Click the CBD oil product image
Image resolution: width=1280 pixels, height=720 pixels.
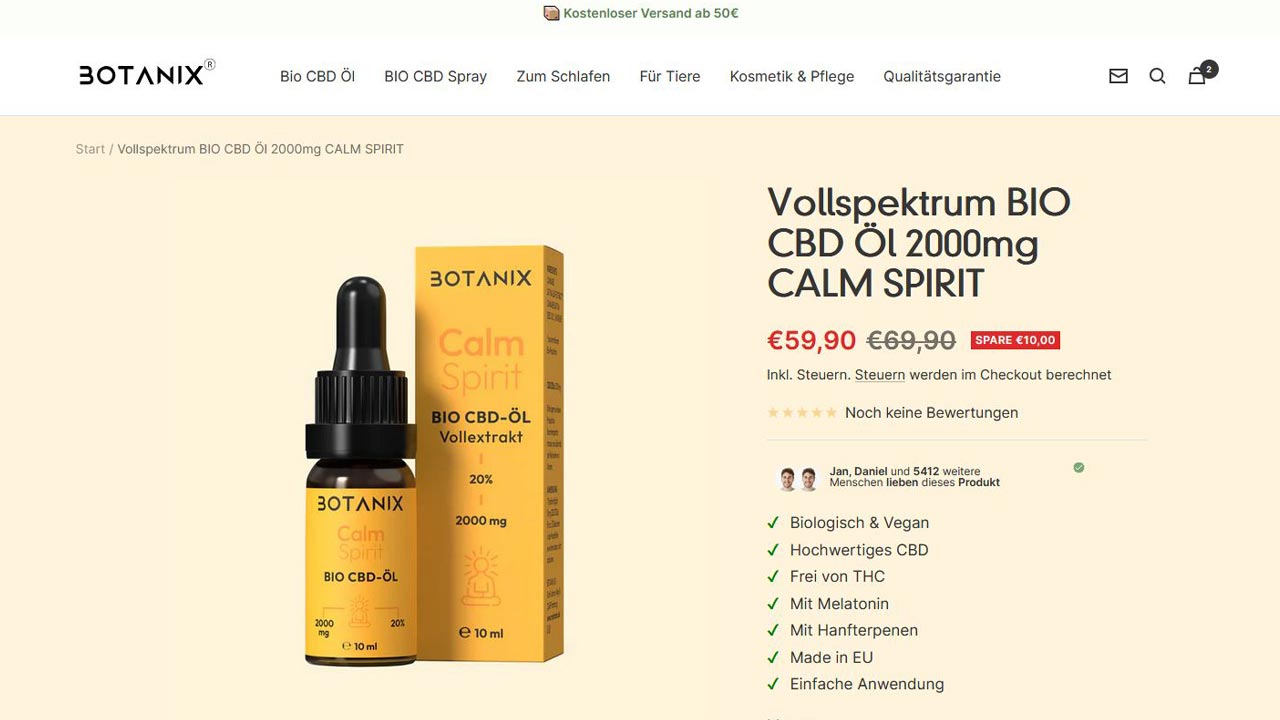tap(435, 455)
